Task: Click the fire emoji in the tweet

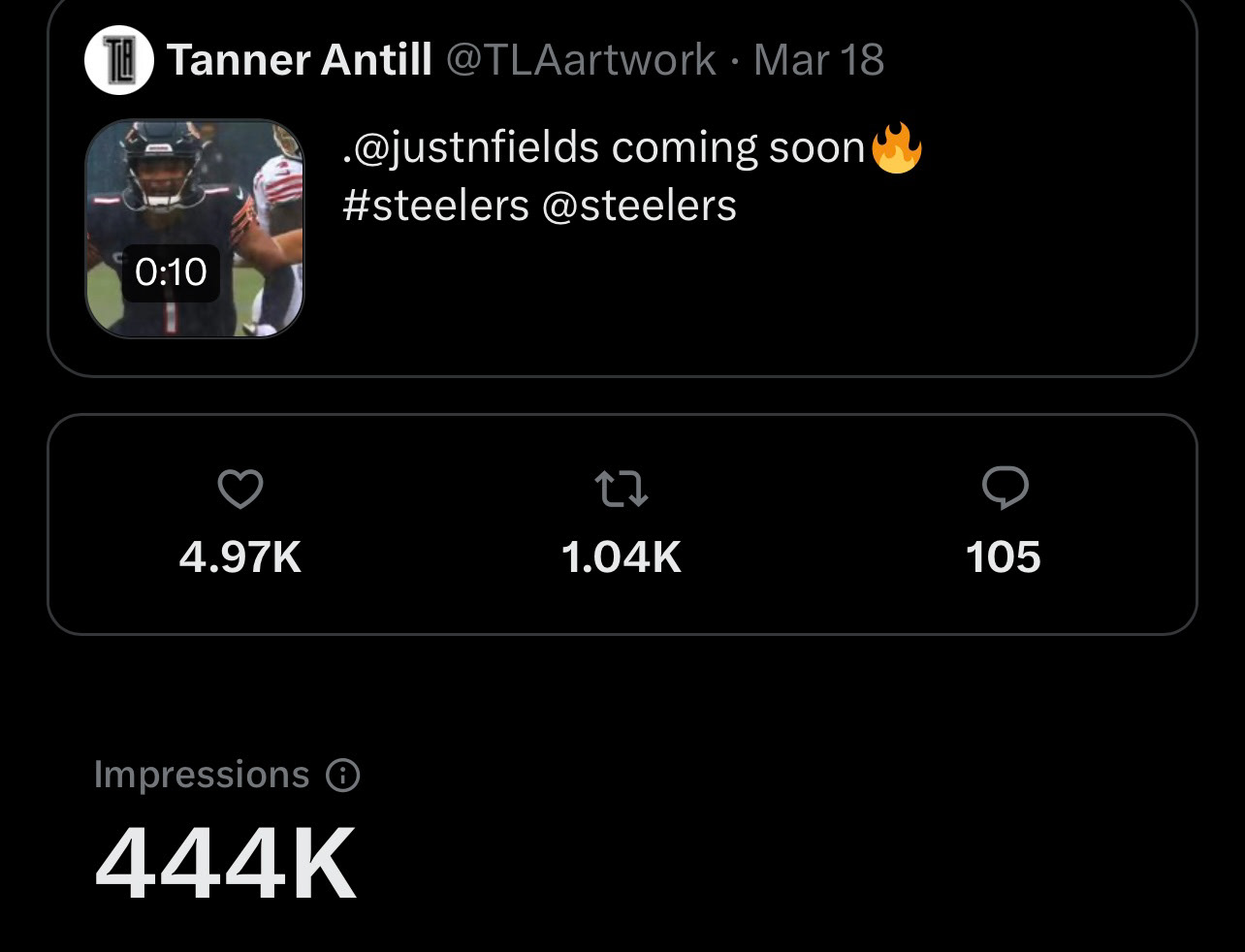Action: [897, 149]
